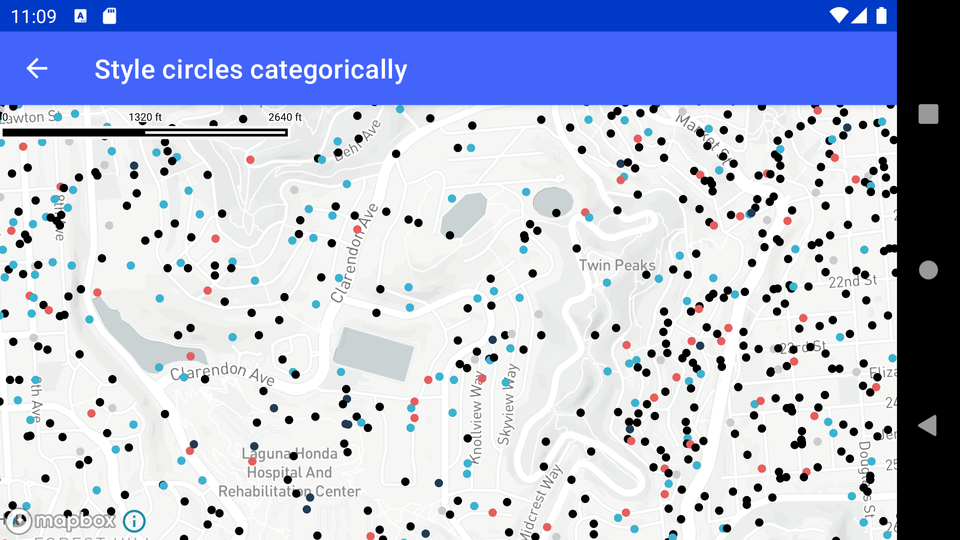Tap the back arrow in the app bar

click(x=37, y=68)
